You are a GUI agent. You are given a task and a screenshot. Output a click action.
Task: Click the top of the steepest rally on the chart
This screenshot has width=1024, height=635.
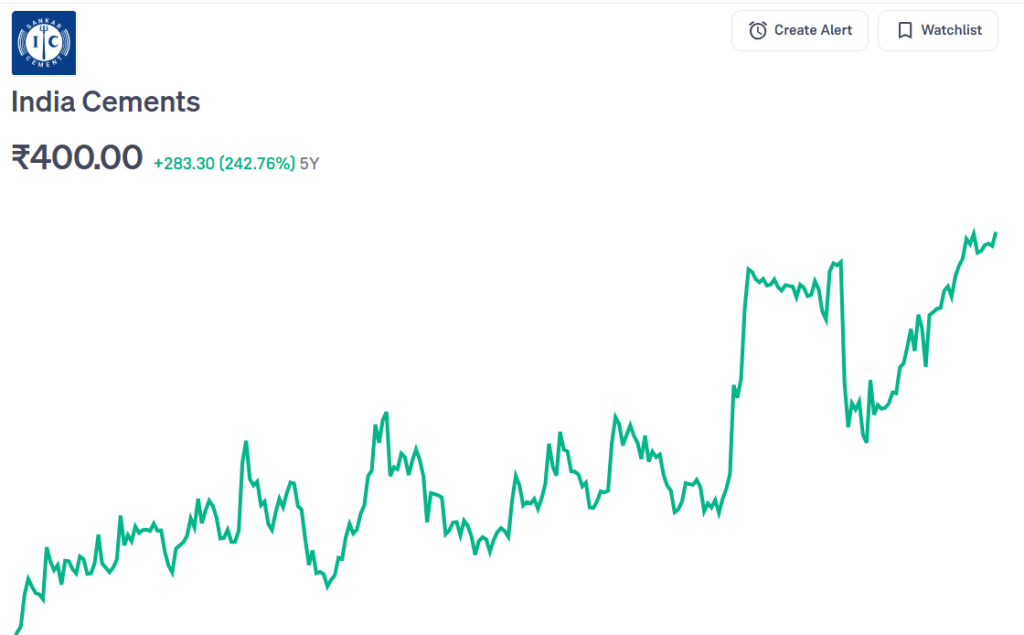pos(748,269)
